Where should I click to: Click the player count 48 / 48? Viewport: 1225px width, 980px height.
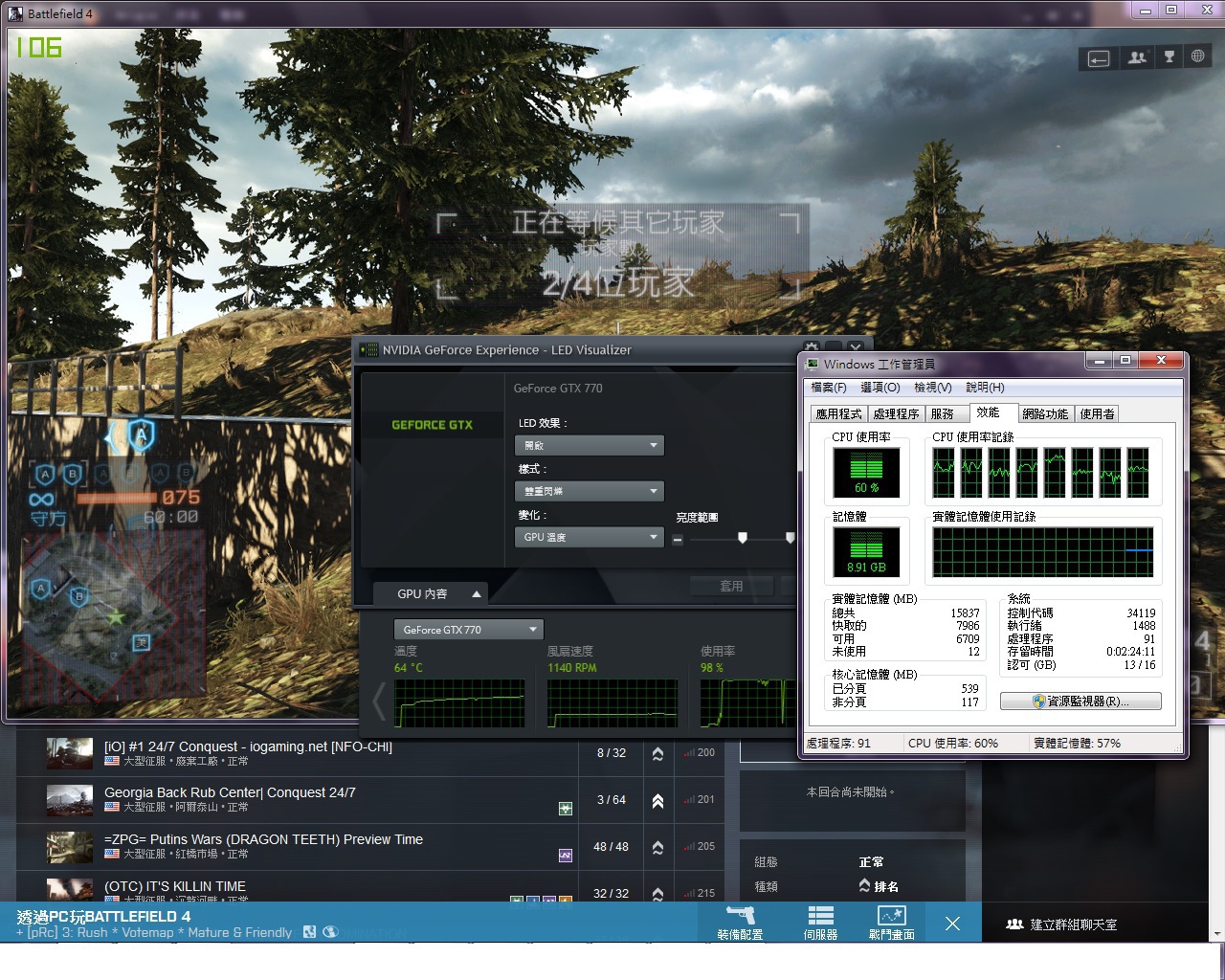612,846
